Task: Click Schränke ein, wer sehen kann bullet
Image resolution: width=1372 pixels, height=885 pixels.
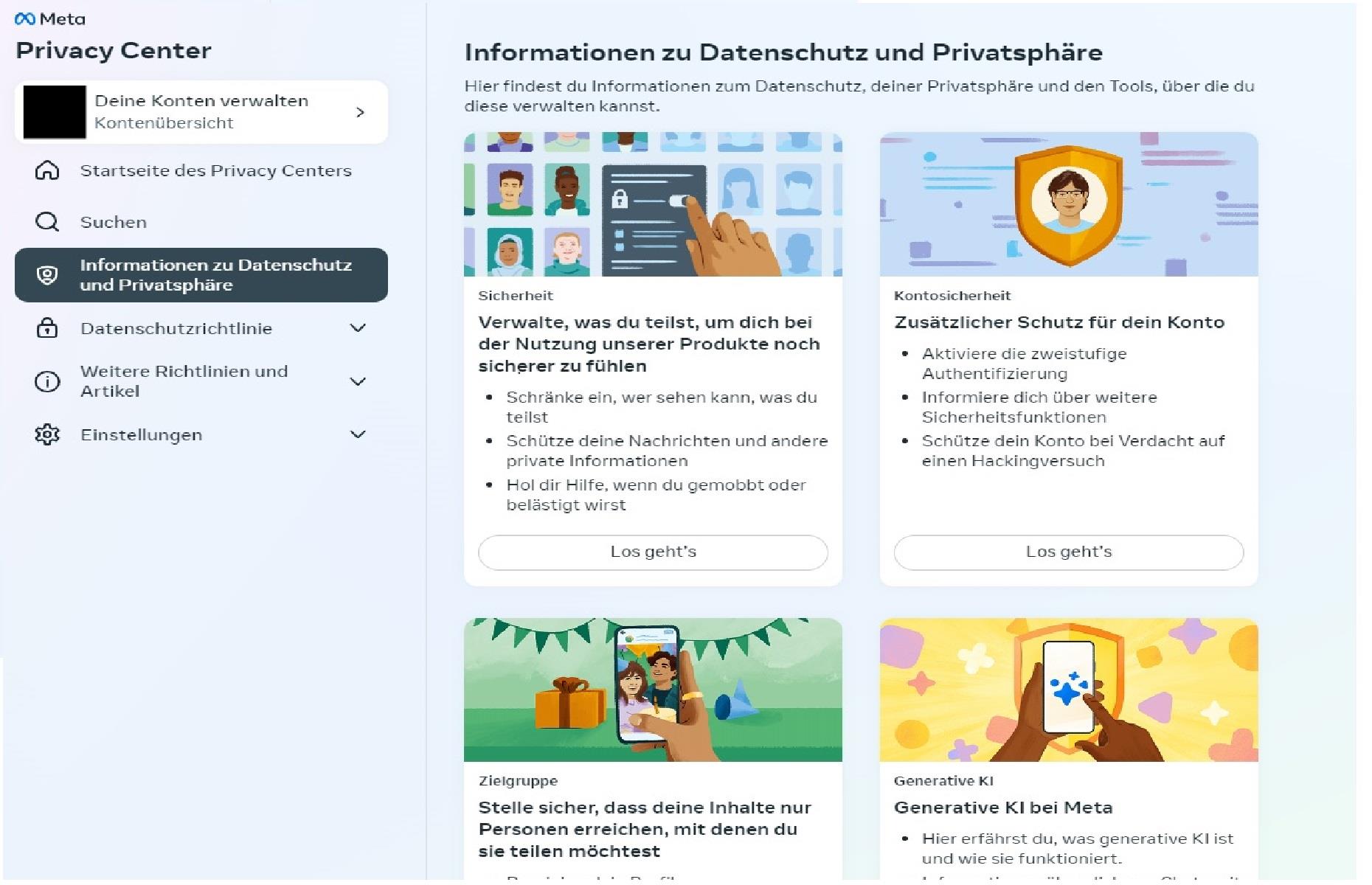Action: (x=662, y=407)
